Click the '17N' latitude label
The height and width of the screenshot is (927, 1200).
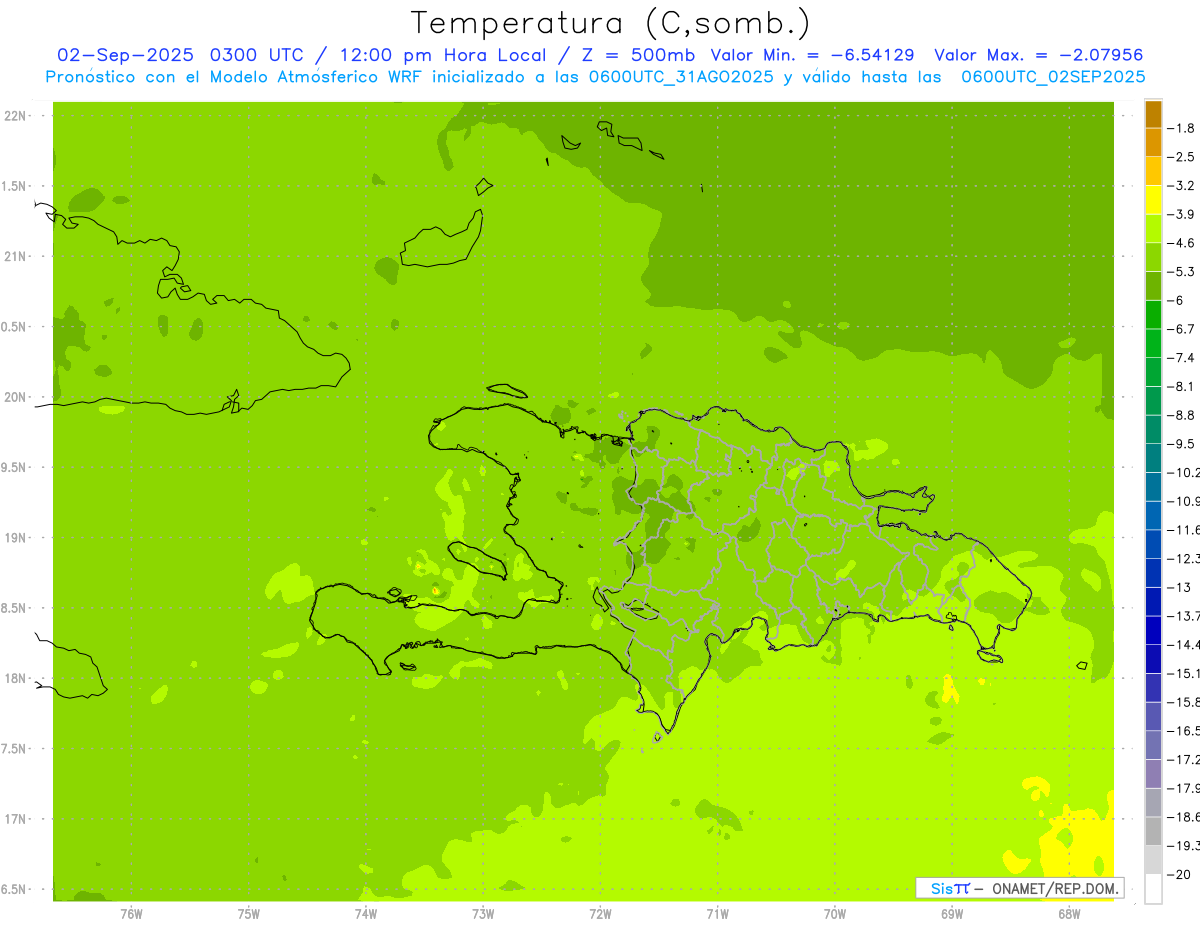tap(15, 819)
